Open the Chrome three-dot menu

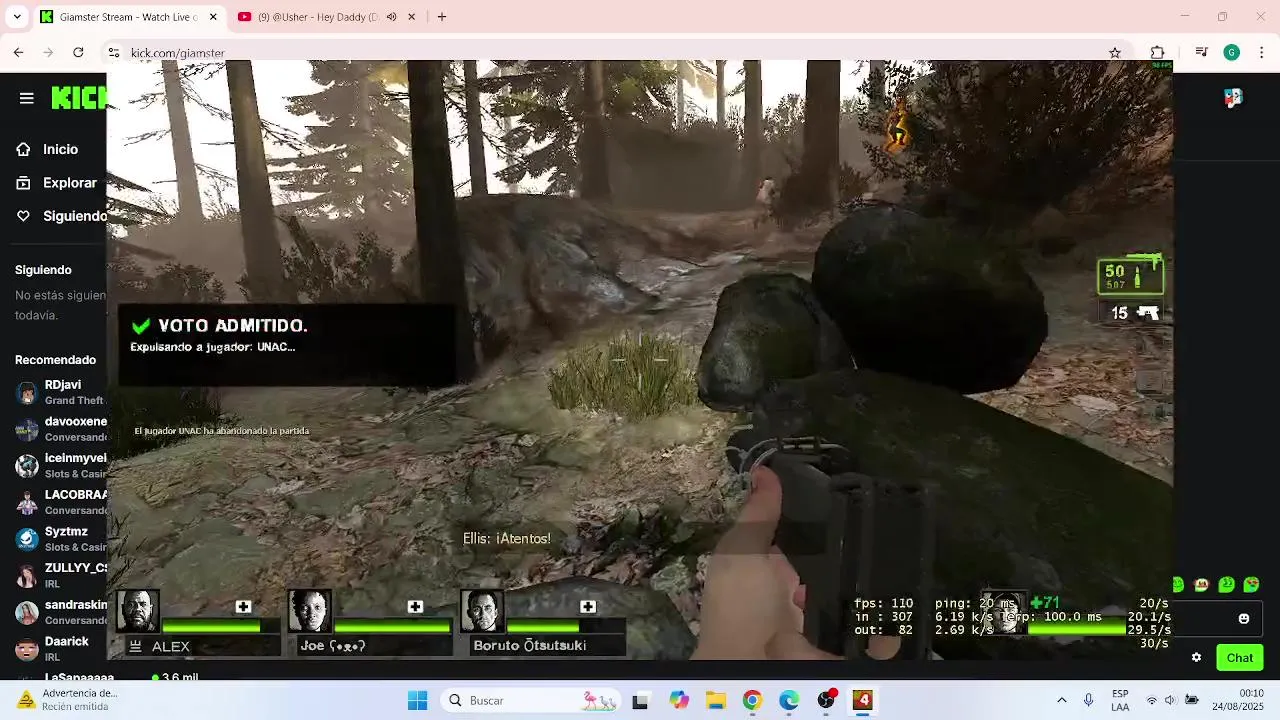[1261, 53]
